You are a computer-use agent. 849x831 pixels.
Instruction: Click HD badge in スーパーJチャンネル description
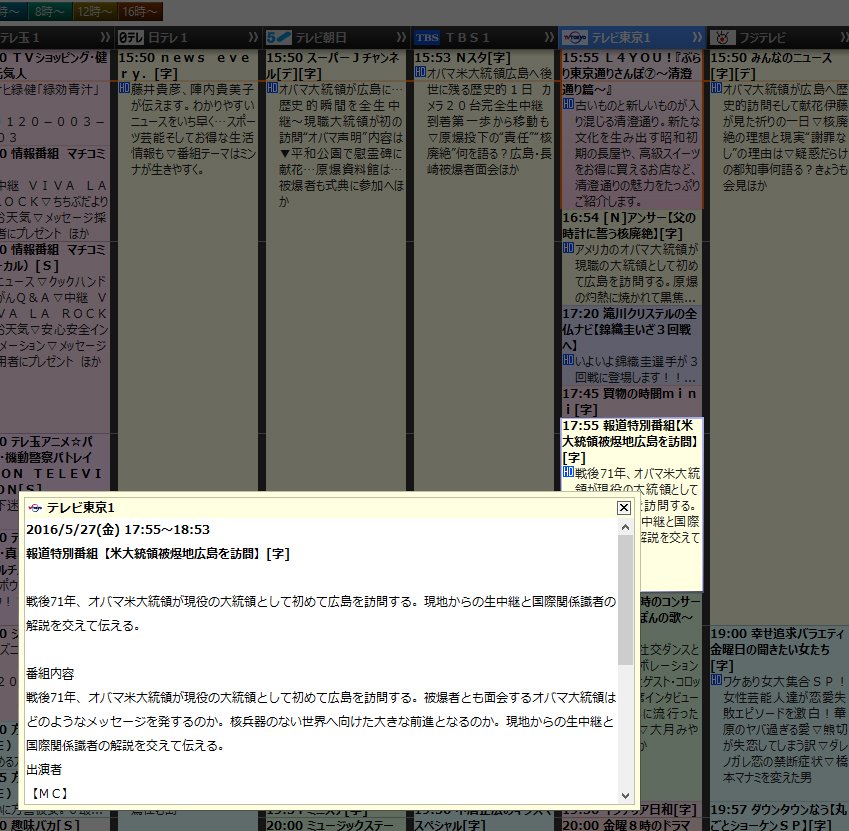(272, 88)
